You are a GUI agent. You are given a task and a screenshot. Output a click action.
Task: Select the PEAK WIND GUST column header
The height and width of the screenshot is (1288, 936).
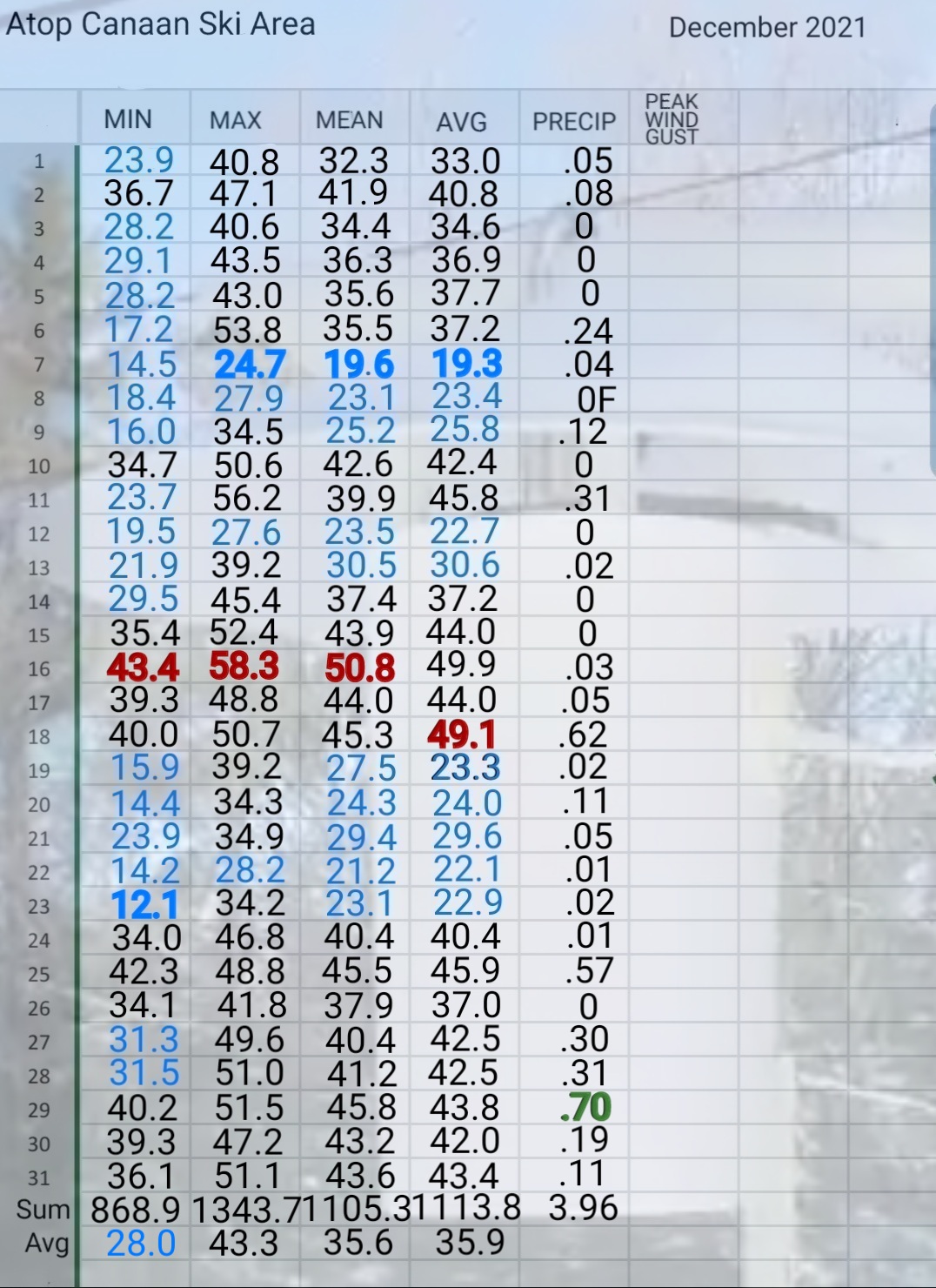pyautogui.click(x=672, y=119)
